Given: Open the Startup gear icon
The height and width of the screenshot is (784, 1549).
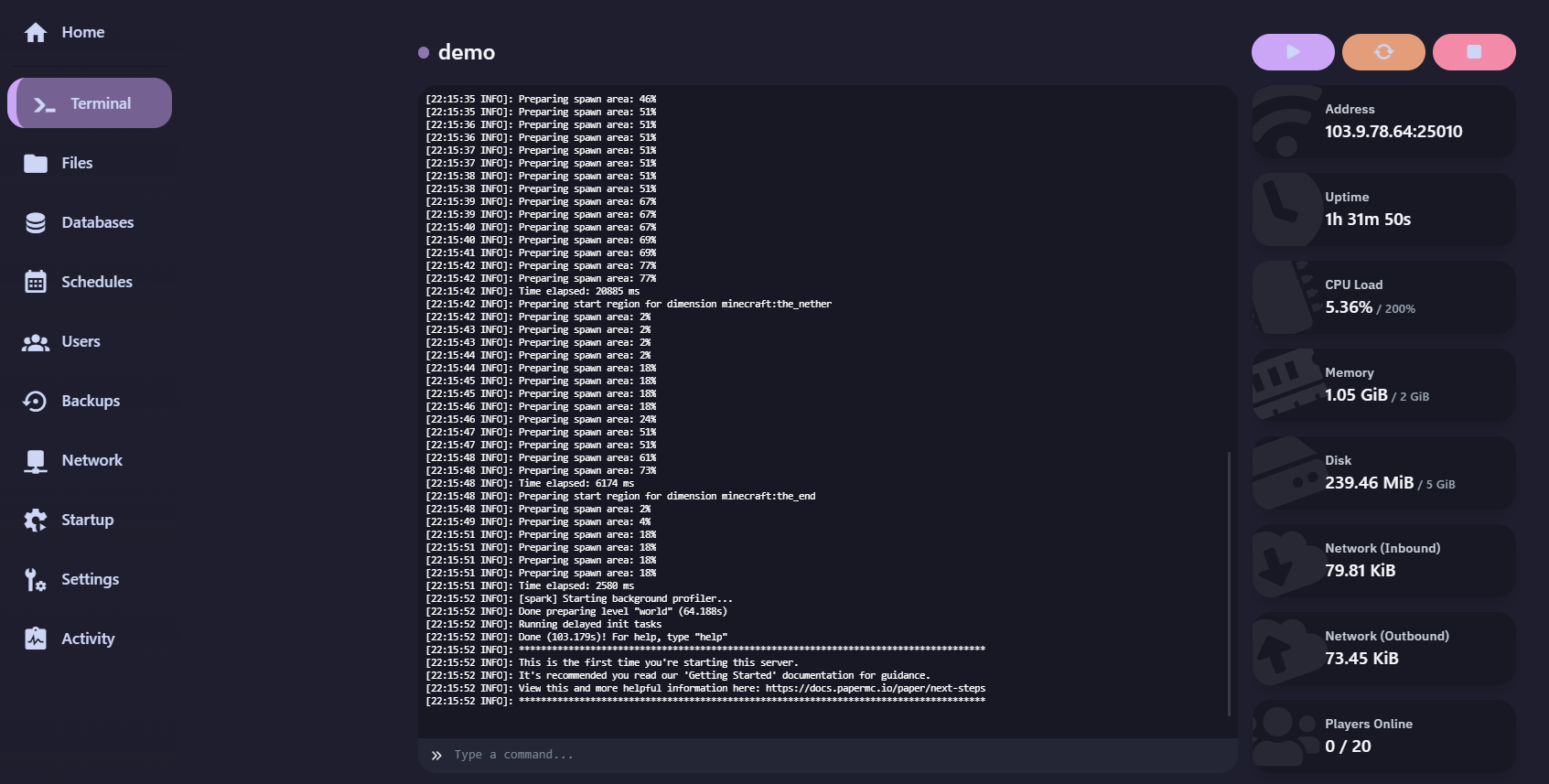Looking at the screenshot, I should [x=36, y=521].
